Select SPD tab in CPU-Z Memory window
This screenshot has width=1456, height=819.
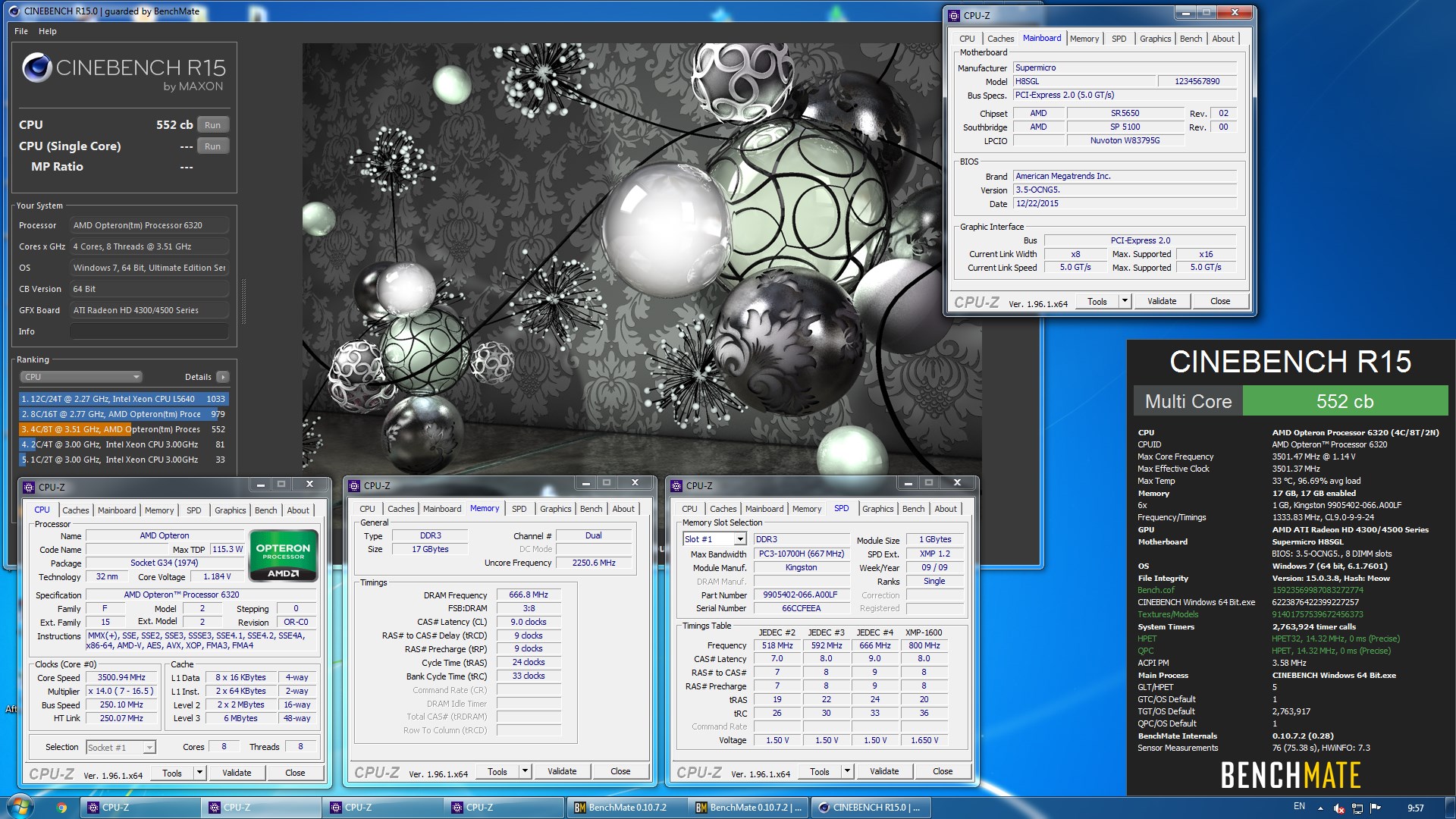click(x=519, y=509)
